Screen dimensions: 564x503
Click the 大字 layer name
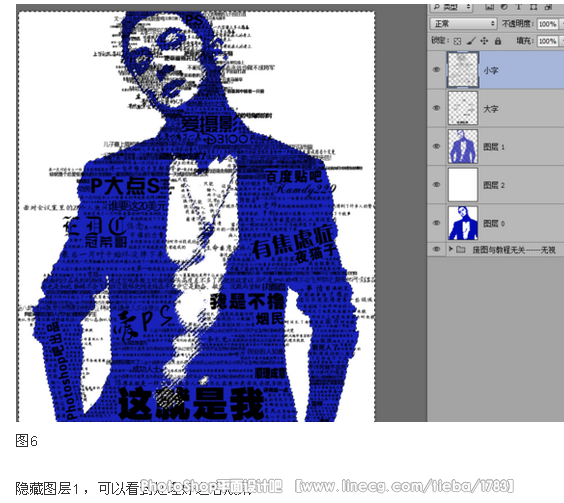click(491, 109)
